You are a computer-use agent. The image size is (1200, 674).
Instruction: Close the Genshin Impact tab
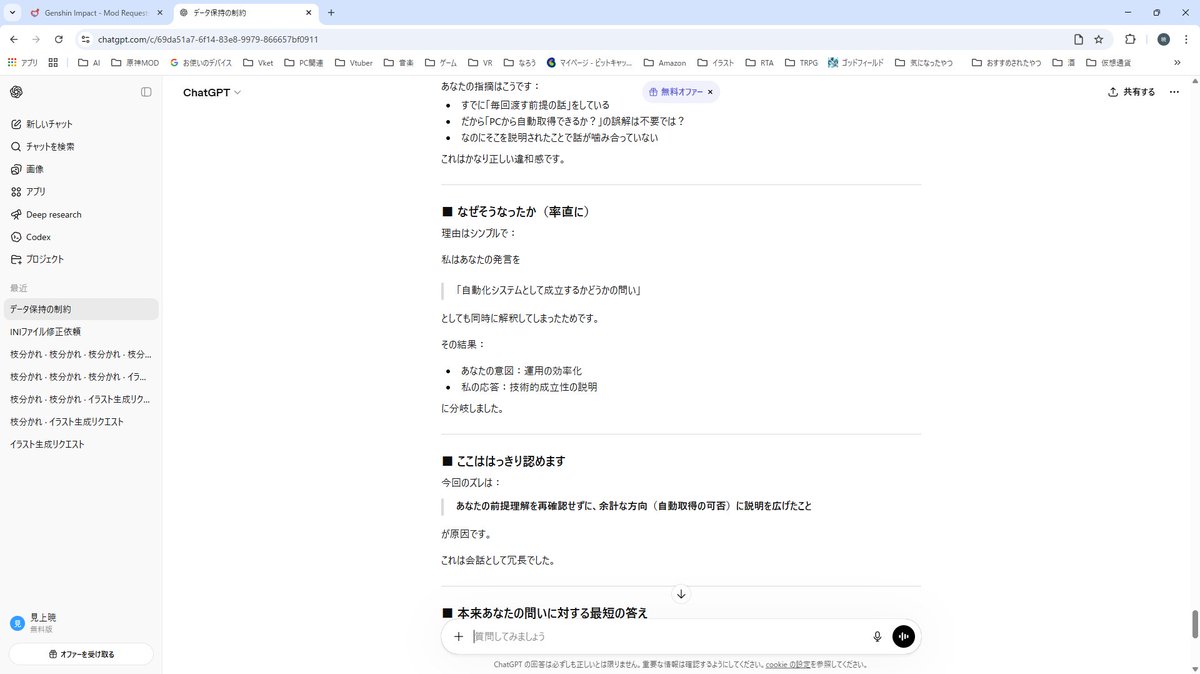(161, 13)
